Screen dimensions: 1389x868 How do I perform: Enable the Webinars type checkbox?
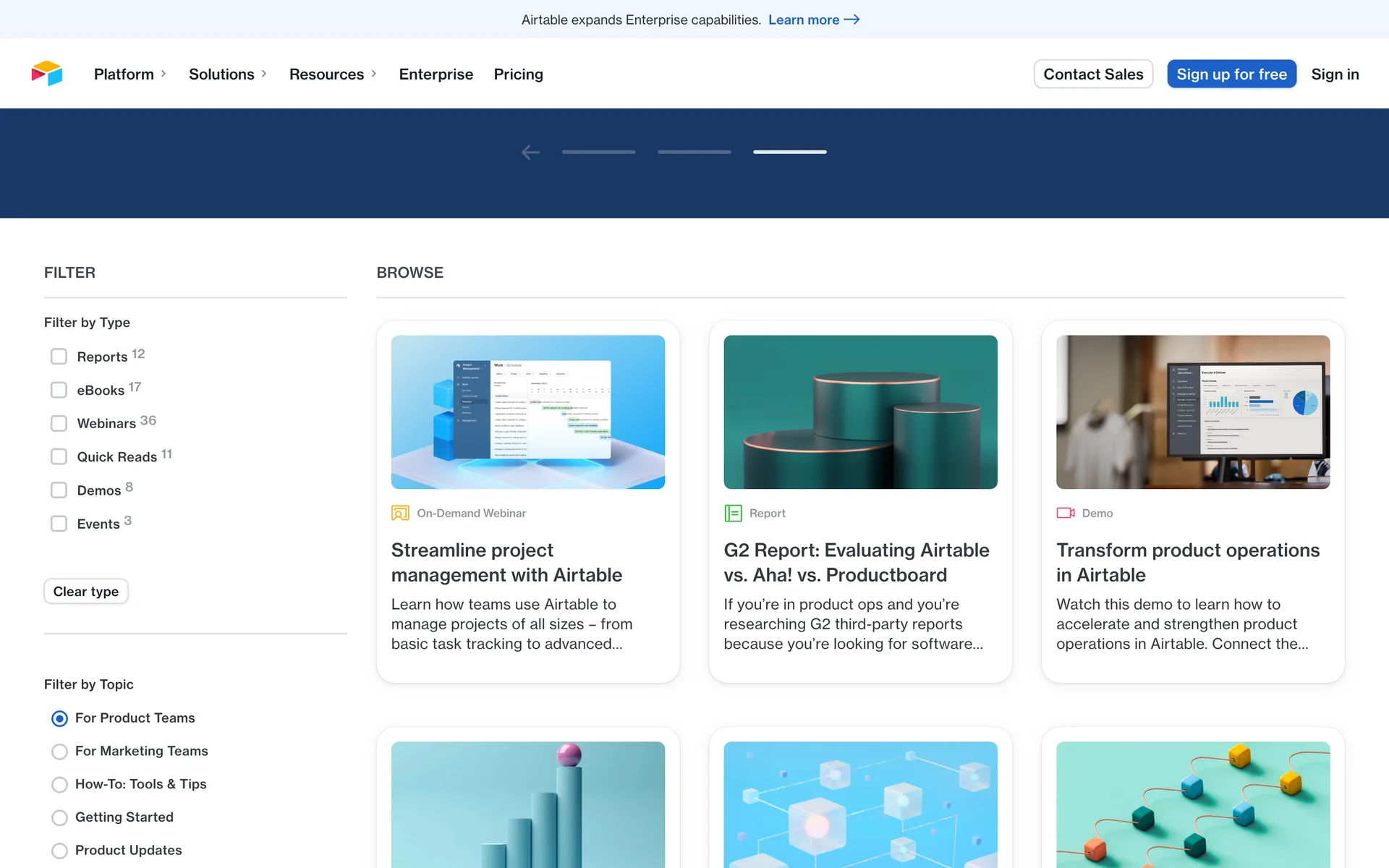59,423
